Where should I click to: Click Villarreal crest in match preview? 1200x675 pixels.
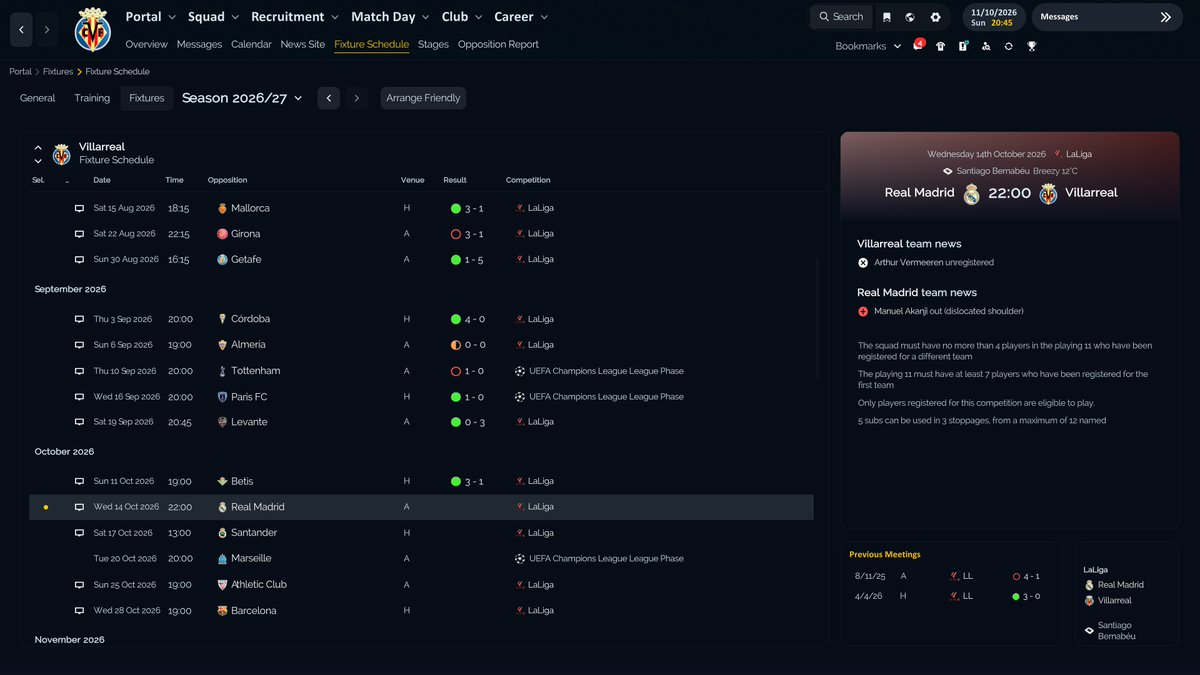[x=1048, y=194]
